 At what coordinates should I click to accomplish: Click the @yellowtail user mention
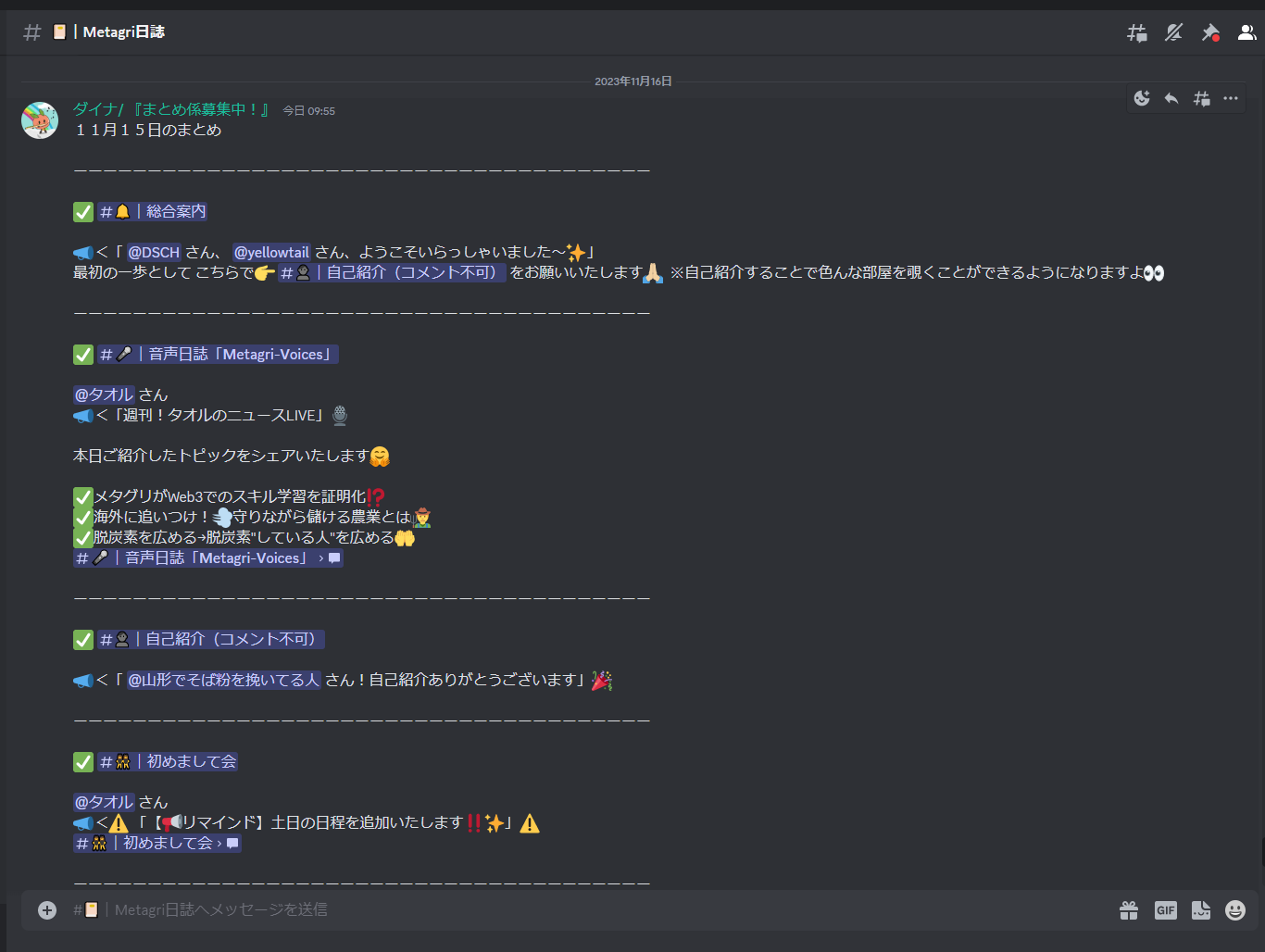(x=271, y=253)
